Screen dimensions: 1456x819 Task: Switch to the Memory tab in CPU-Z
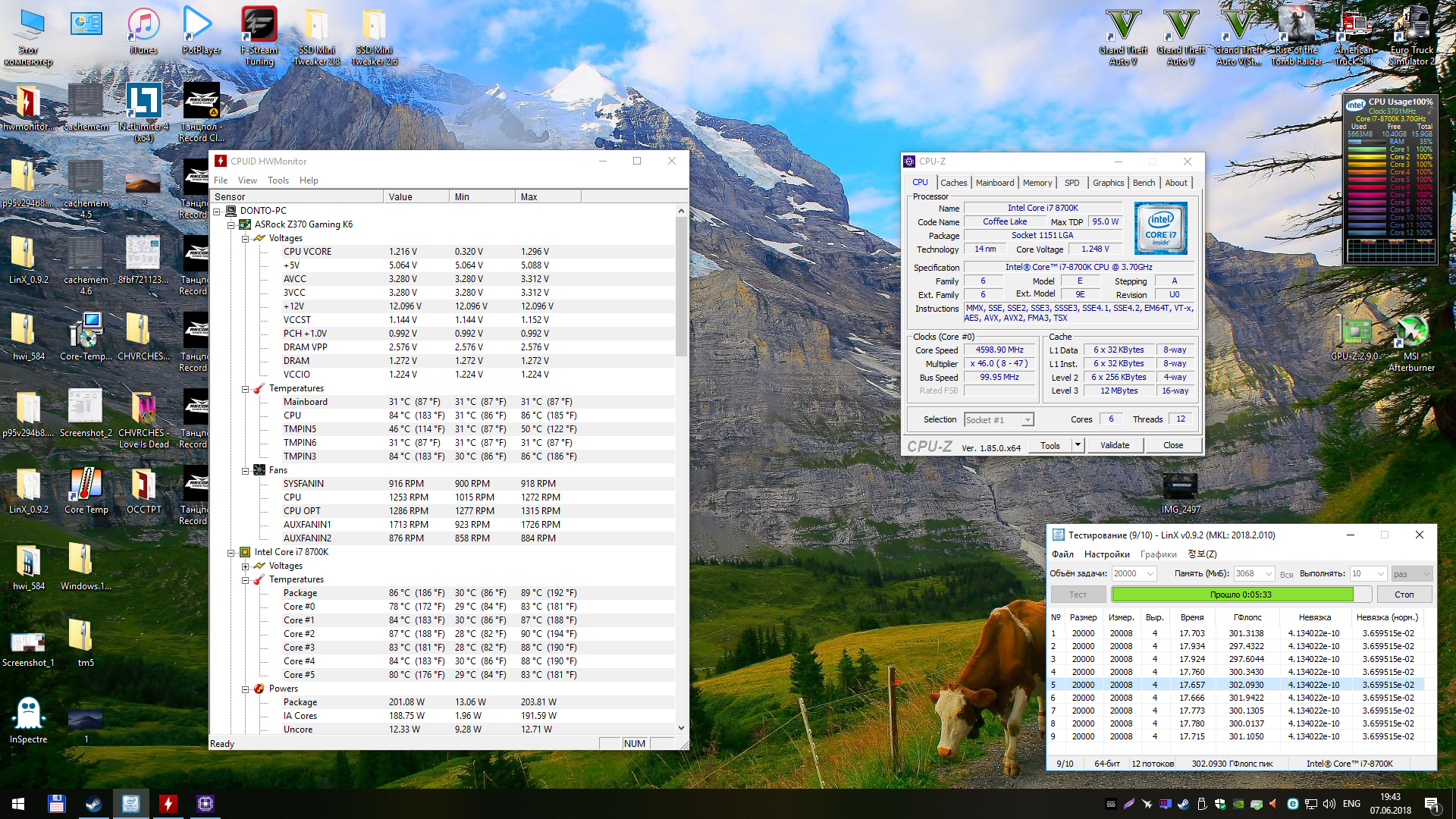[1037, 183]
